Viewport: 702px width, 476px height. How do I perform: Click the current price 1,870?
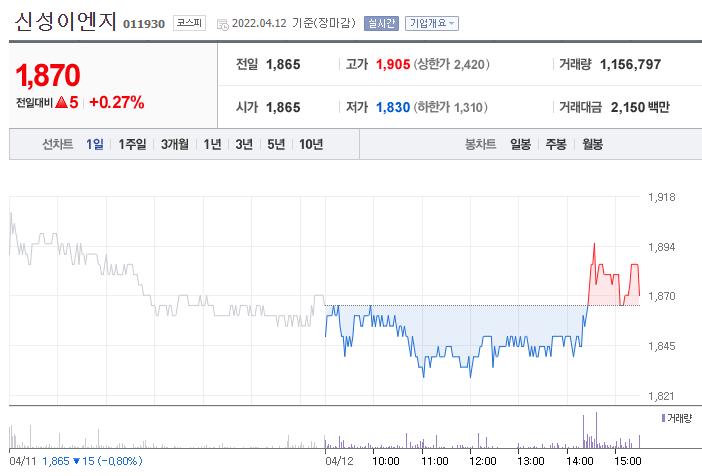pos(48,75)
